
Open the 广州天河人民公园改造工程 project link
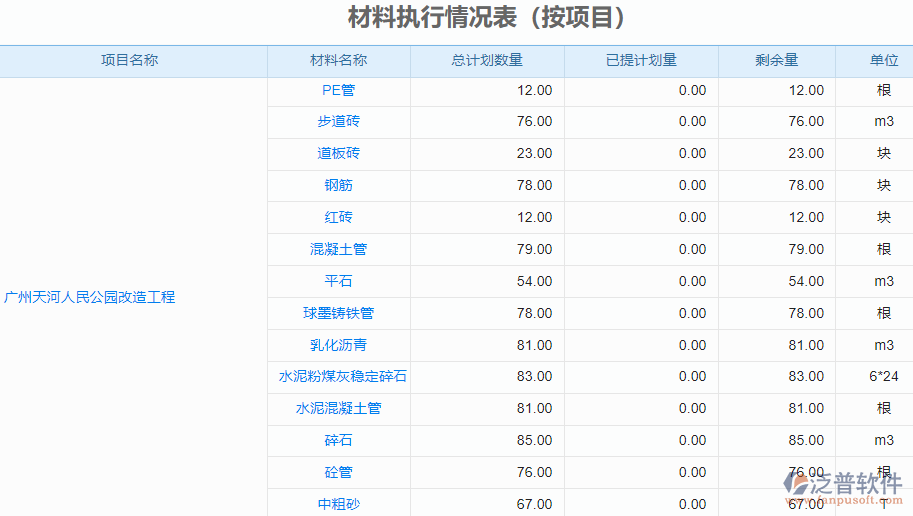point(89,297)
